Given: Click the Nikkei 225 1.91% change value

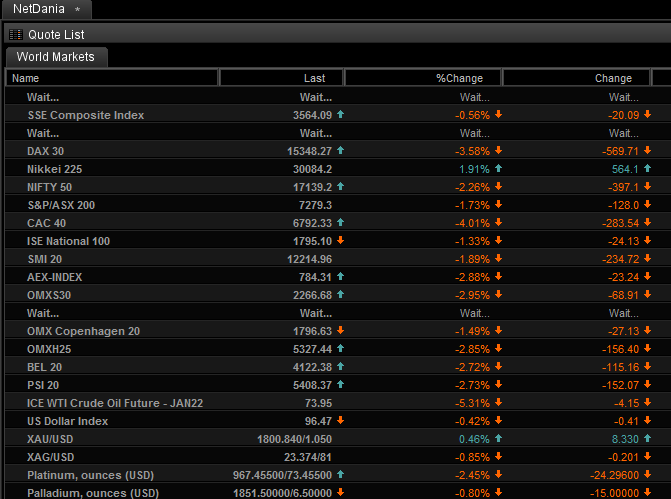Looking at the screenshot, I should (x=474, y=169).
